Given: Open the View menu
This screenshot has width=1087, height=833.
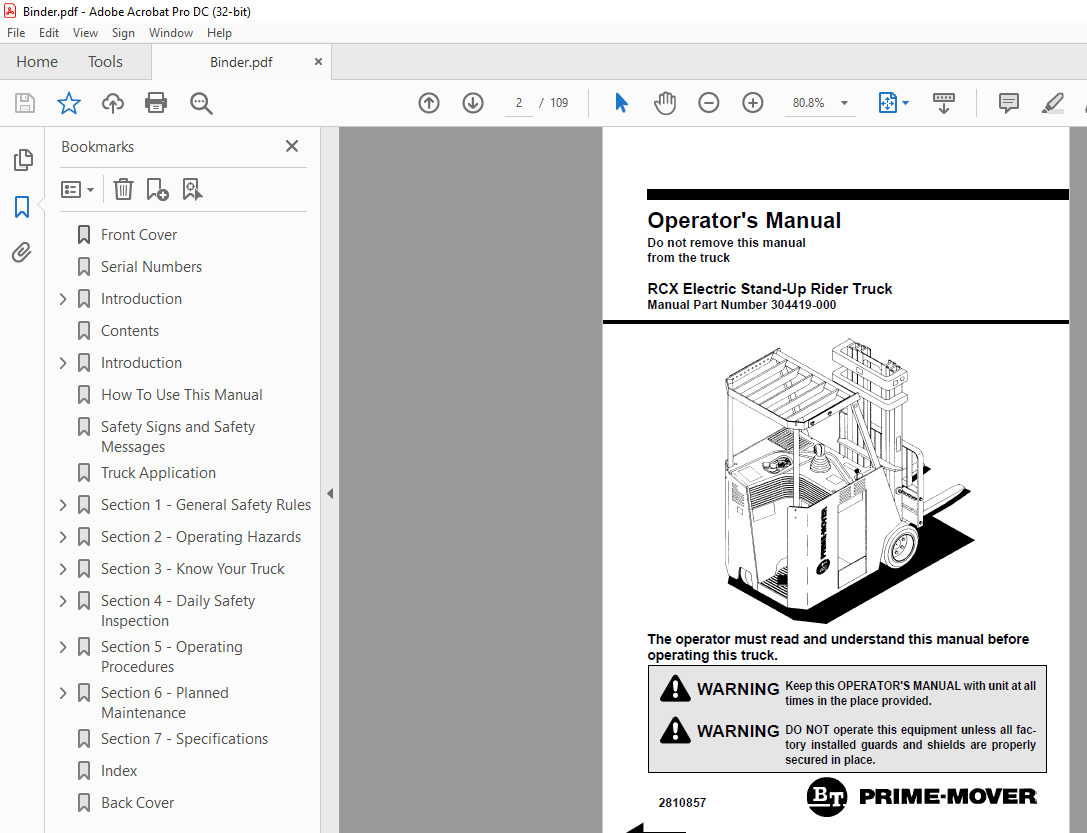Looking at the screenshot, I should (85, 33).
